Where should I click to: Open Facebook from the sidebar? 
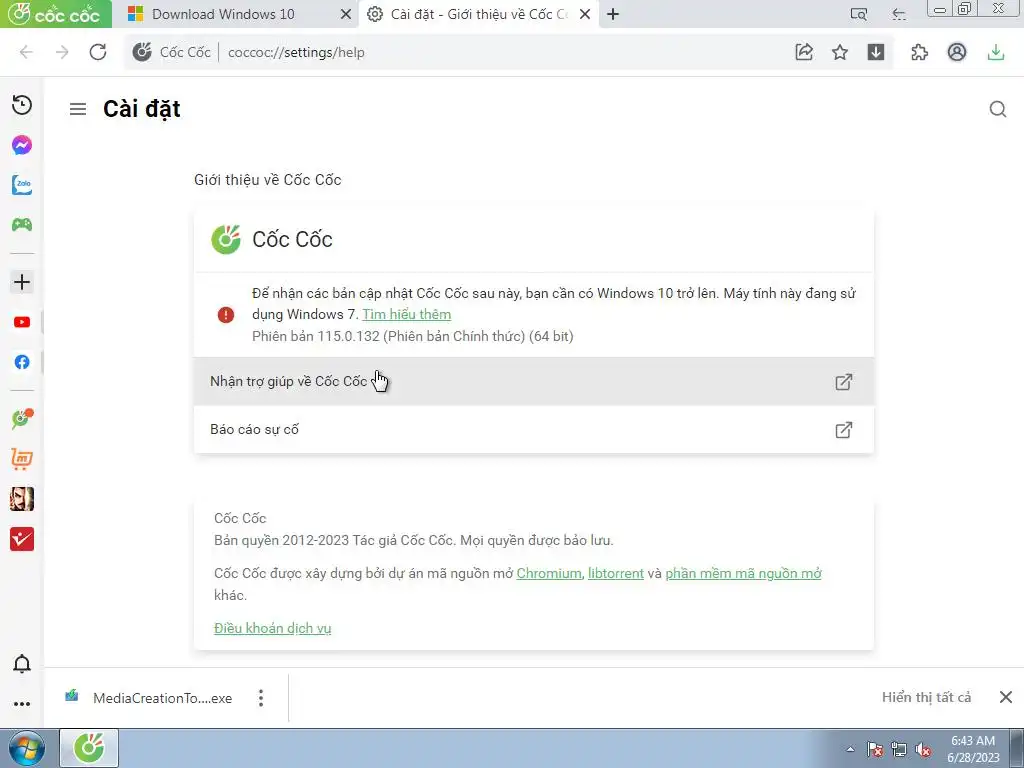tap(22, 362)
